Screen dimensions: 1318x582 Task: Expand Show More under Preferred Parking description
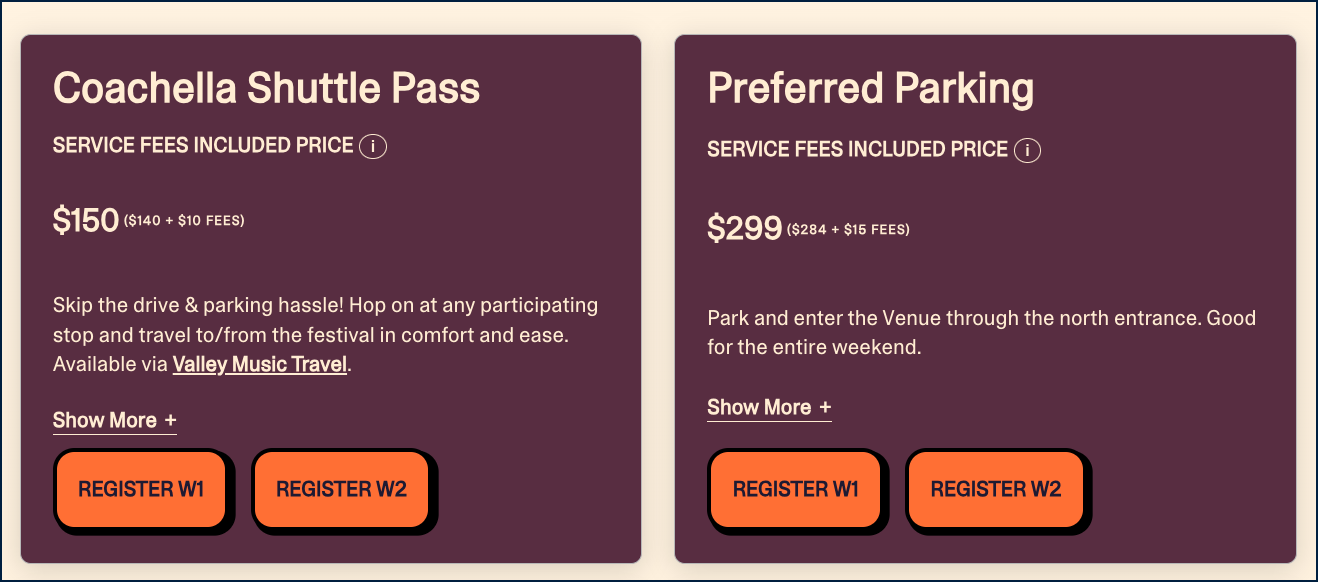coord(769,408)
